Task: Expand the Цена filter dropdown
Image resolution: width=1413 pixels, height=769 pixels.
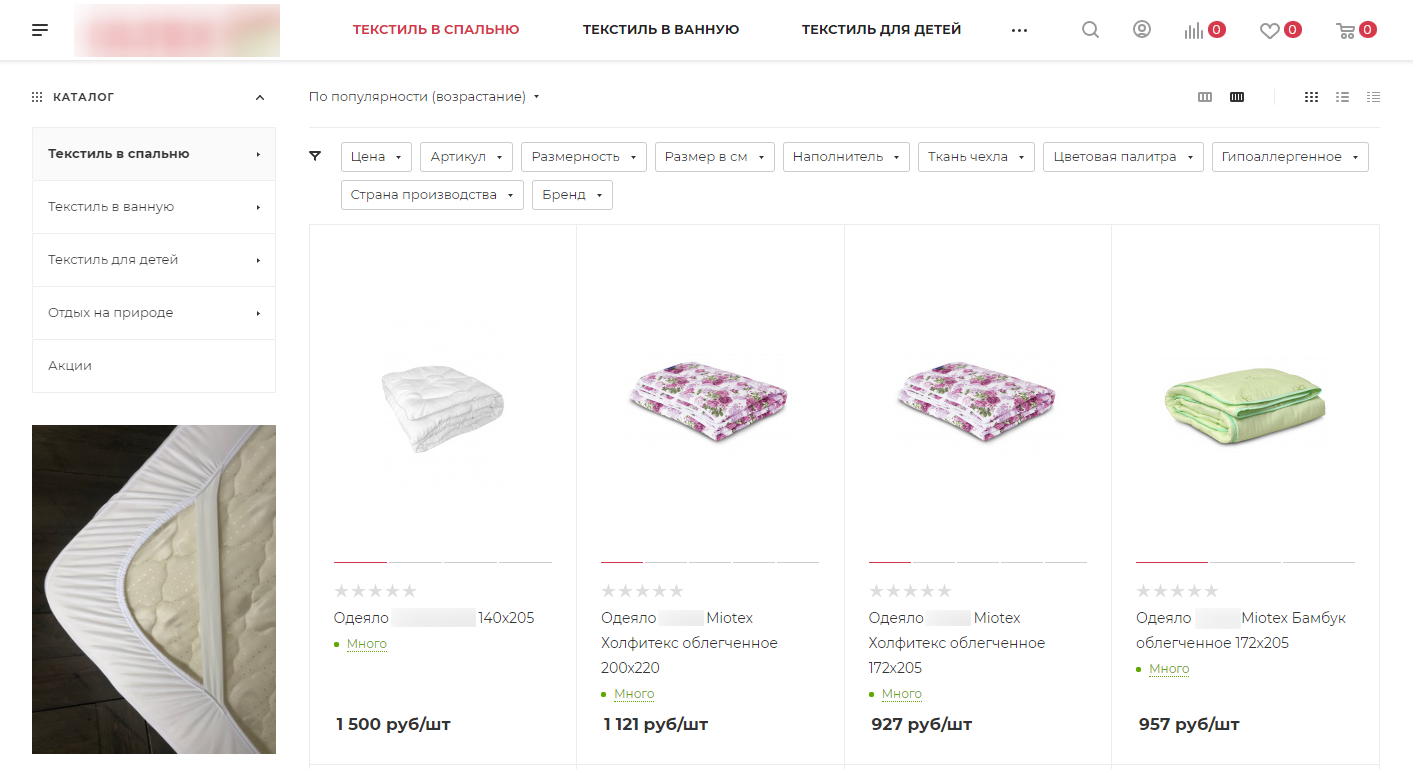Action: point(376,157)
